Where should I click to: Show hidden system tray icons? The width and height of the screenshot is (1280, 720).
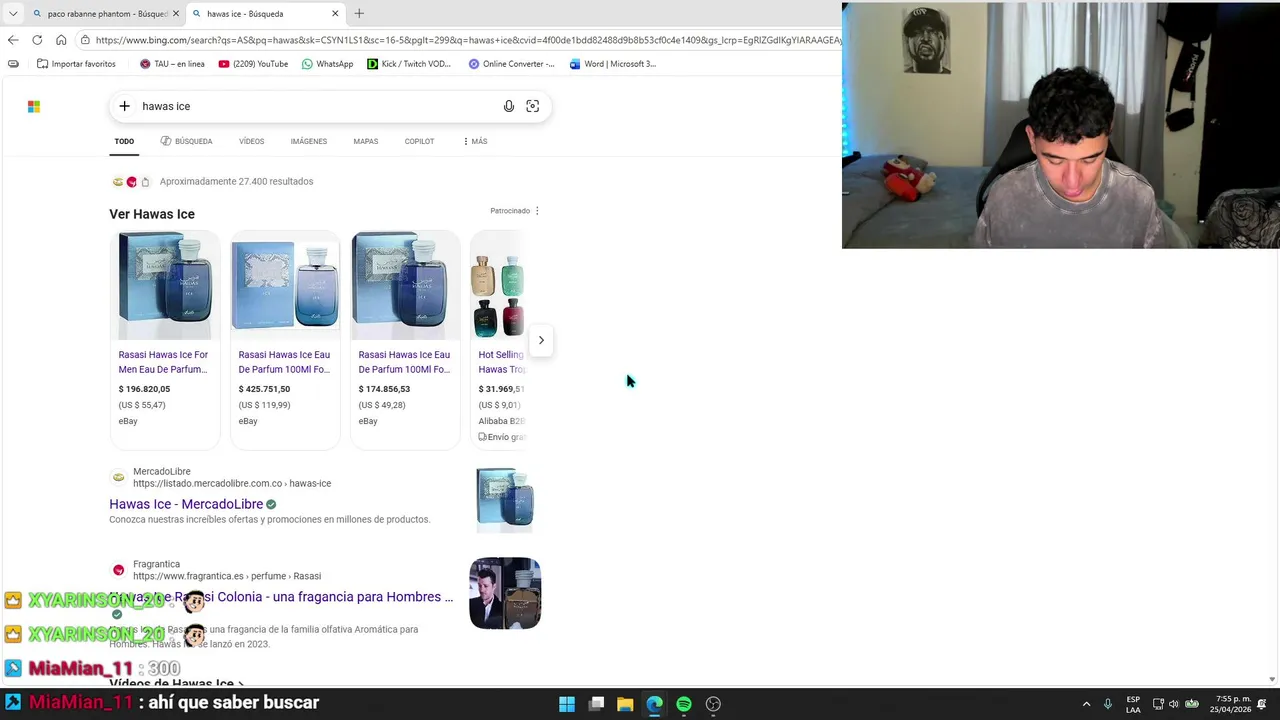[x=1086, y=704]
